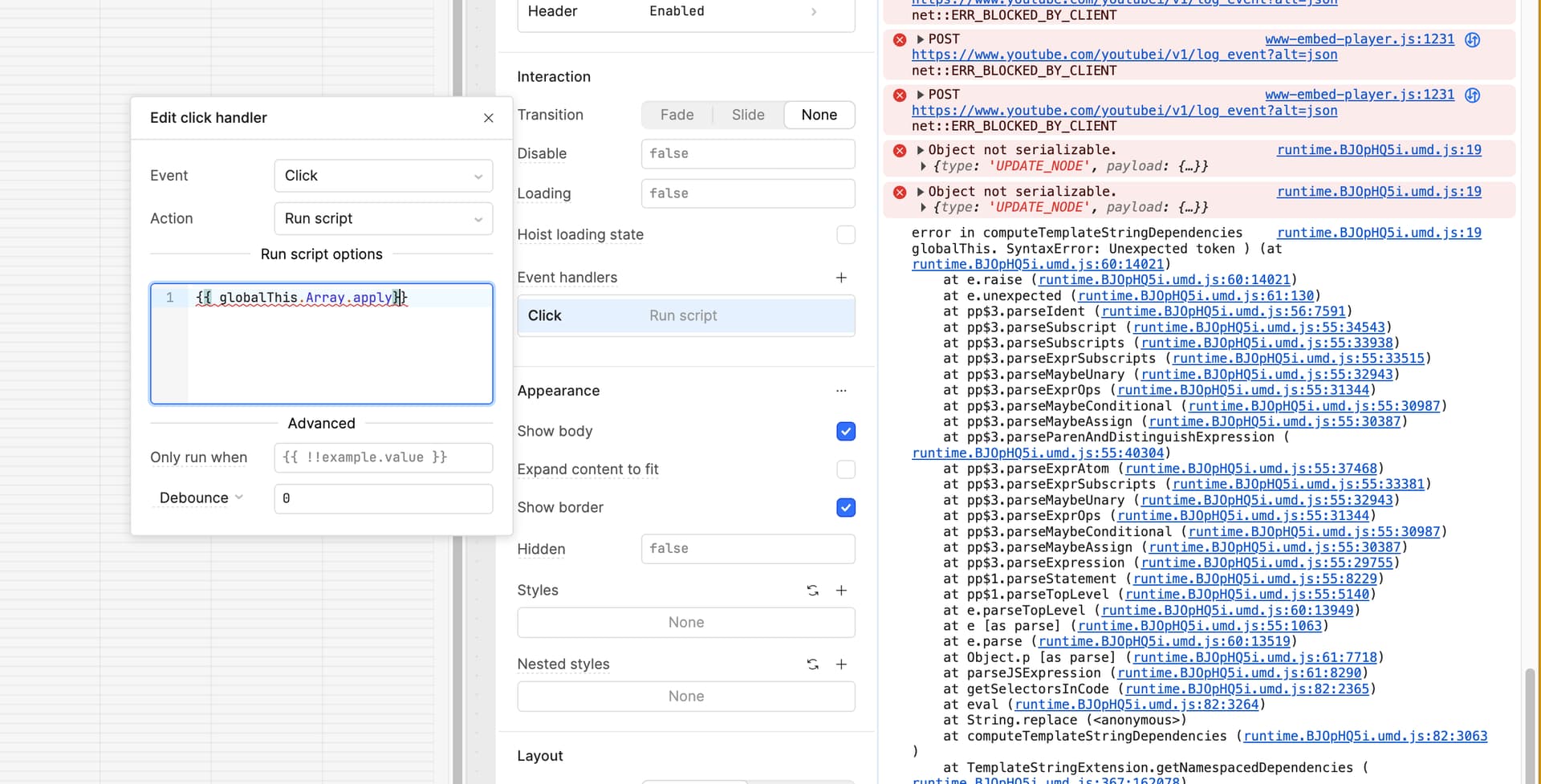Open Appearance more options menu

(841, 391)
